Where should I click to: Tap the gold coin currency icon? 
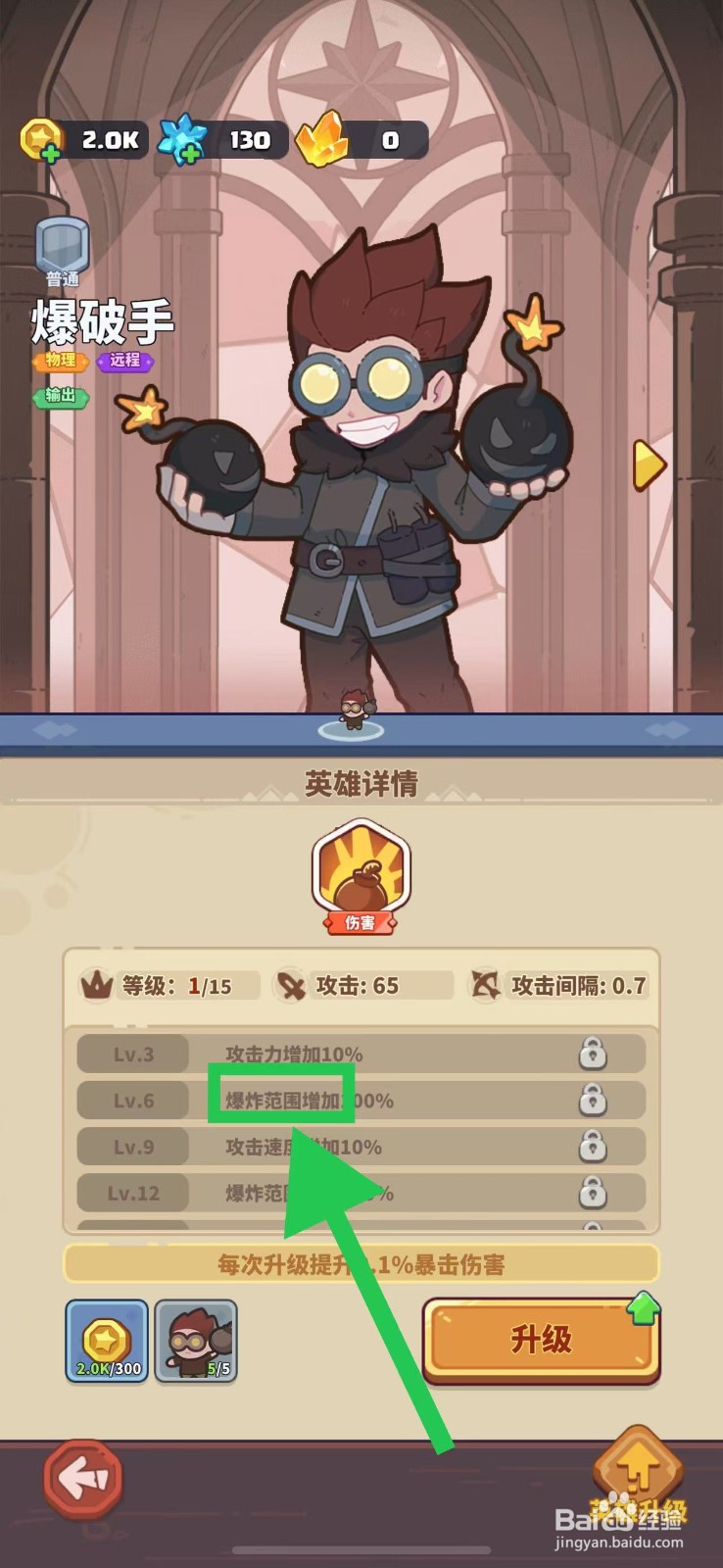(x=41, y=140)
